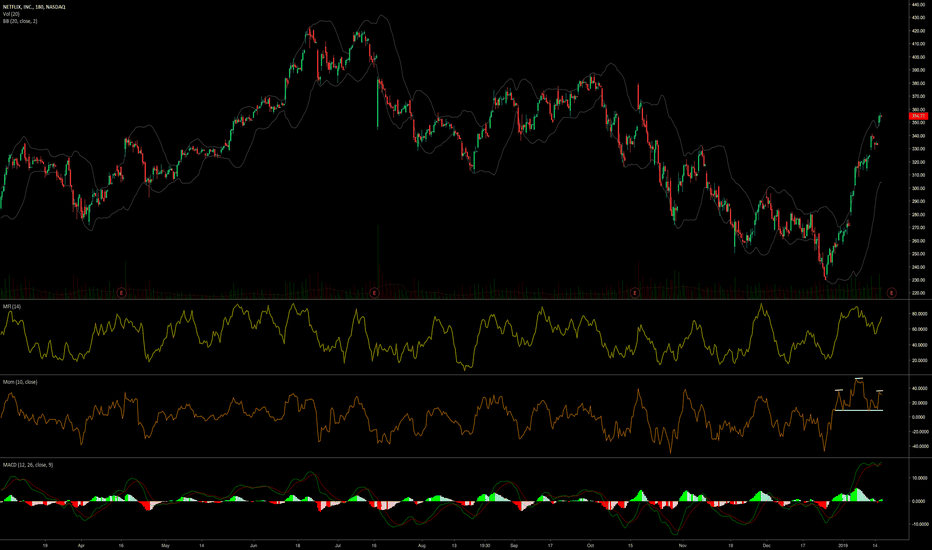Open the earnings marker near October 15
932x550 pixels.
(x=635, y=293)
